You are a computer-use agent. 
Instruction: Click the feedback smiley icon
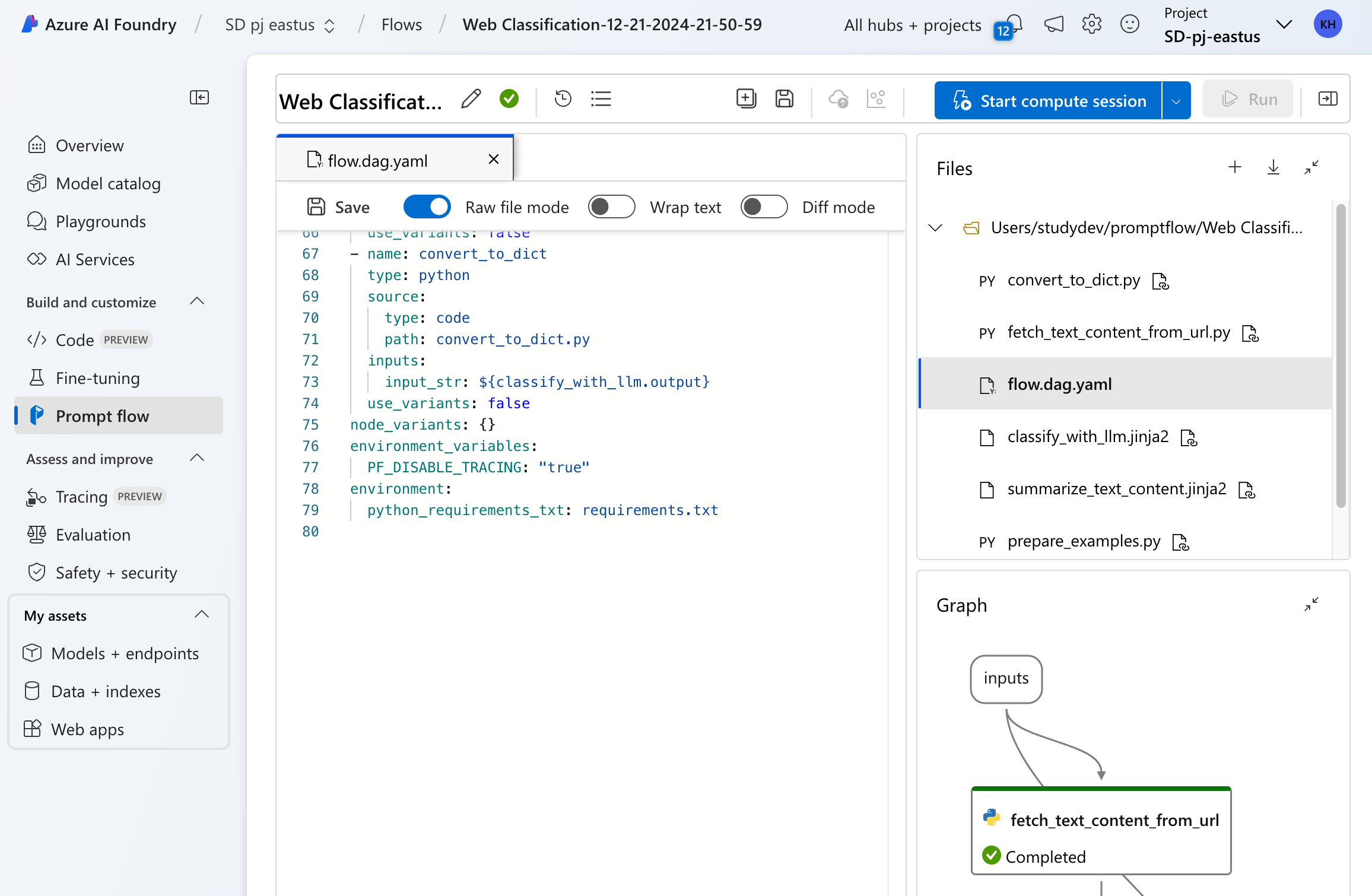coord(1130,24)
